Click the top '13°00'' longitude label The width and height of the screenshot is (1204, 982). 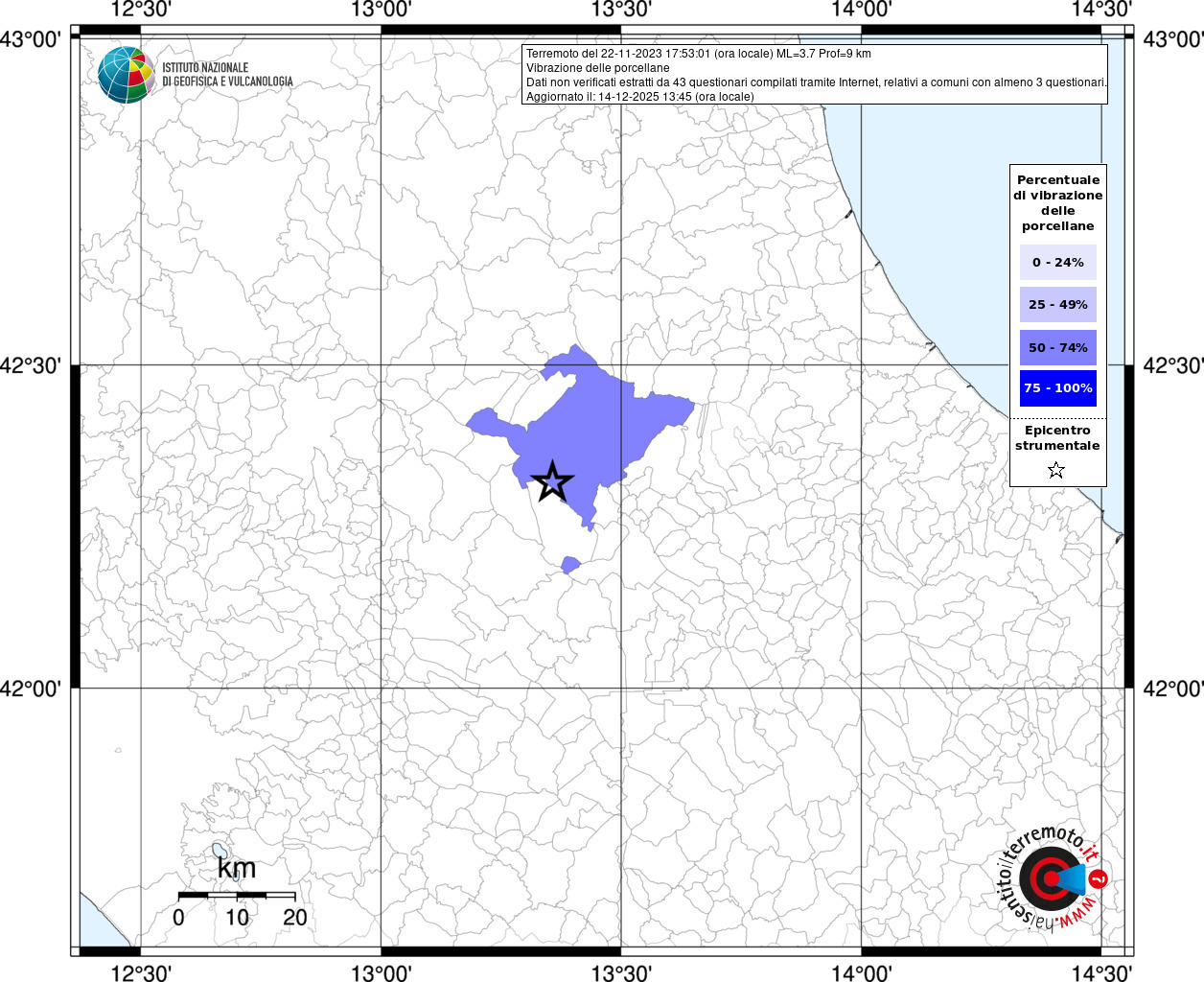coord(382,10)
